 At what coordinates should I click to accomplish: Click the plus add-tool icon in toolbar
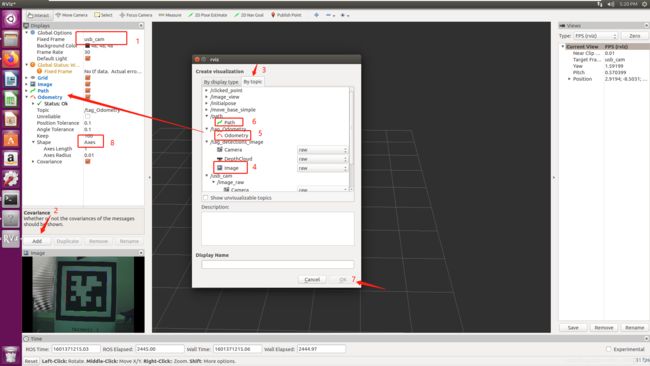(x=316, y=15)
